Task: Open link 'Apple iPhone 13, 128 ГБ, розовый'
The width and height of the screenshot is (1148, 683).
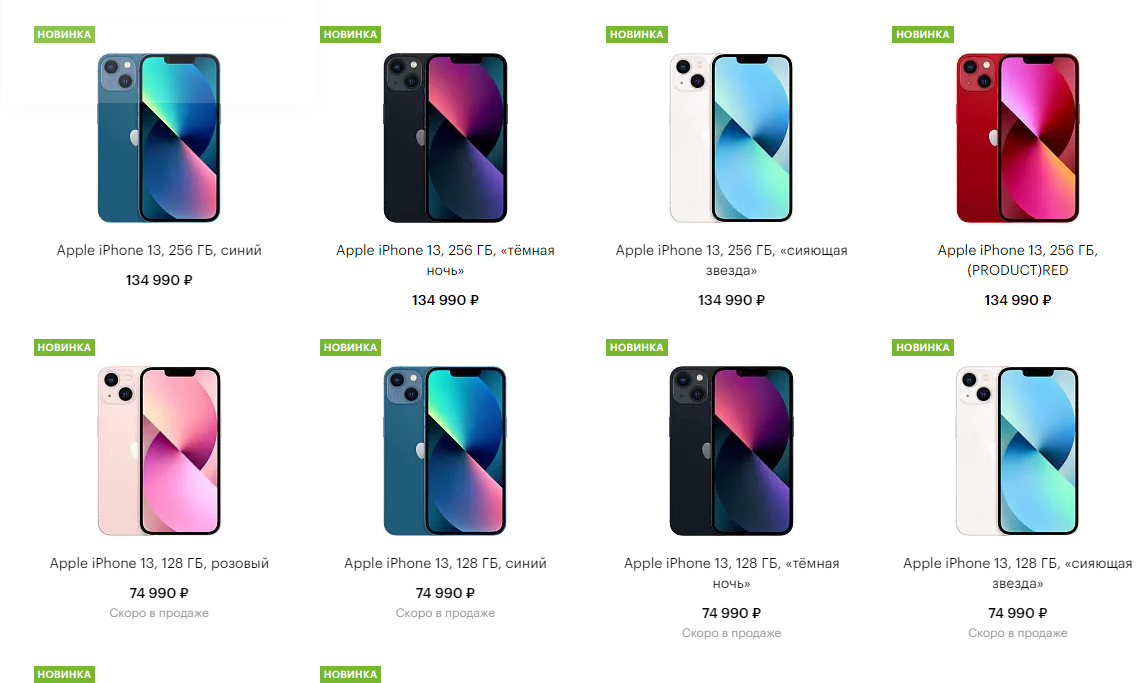Action: 159,563
